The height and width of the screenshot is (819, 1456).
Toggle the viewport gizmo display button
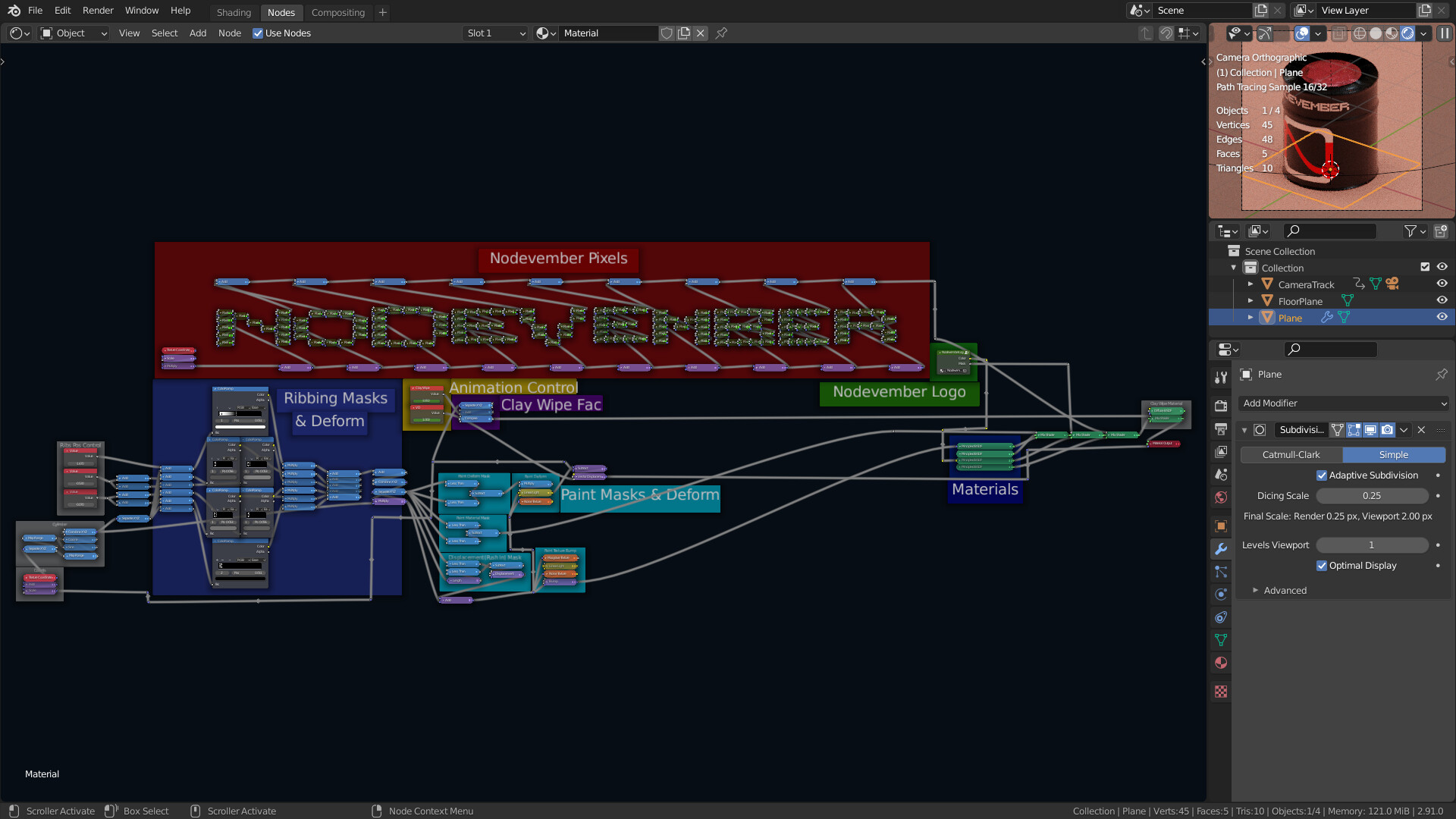1265,33
